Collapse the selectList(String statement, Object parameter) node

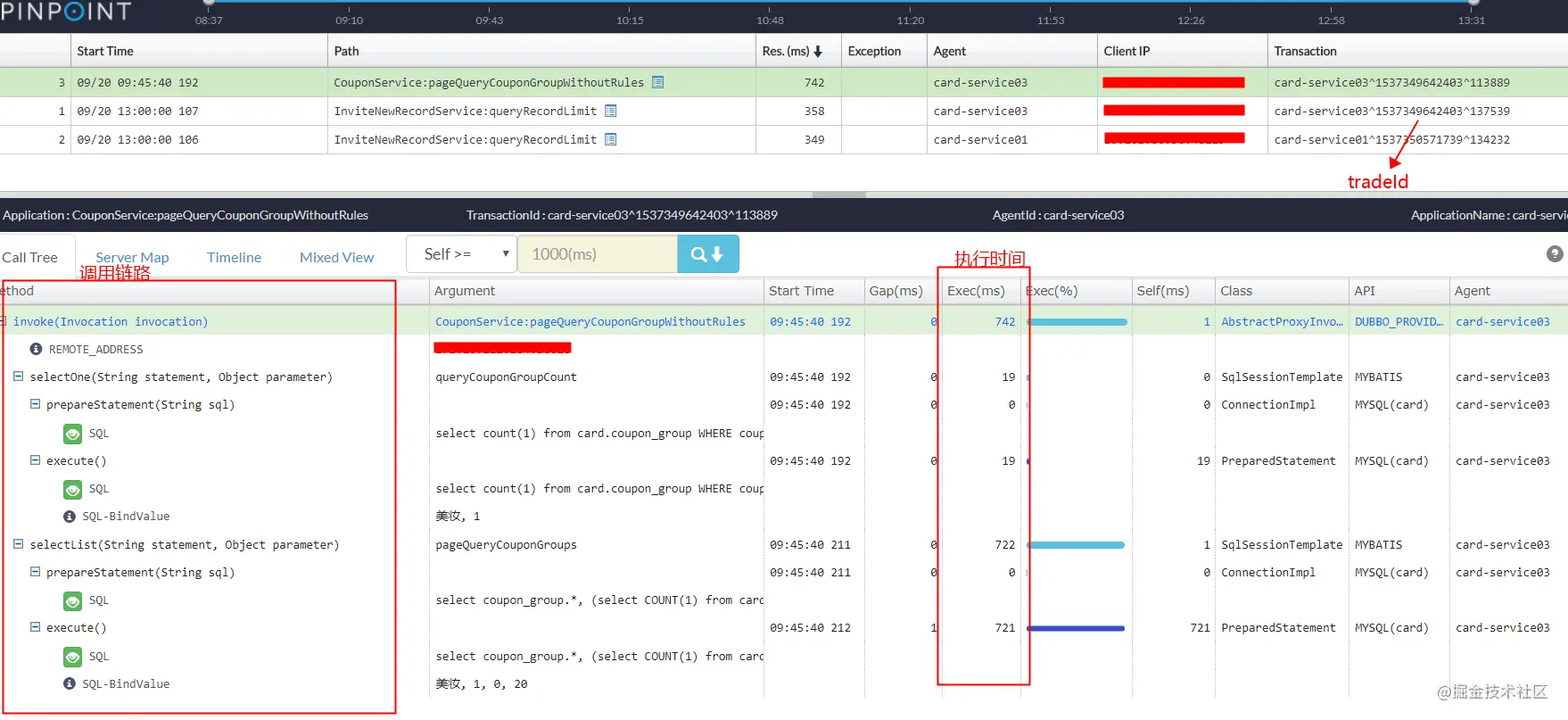pyautogui.click(x=18, y=544)
